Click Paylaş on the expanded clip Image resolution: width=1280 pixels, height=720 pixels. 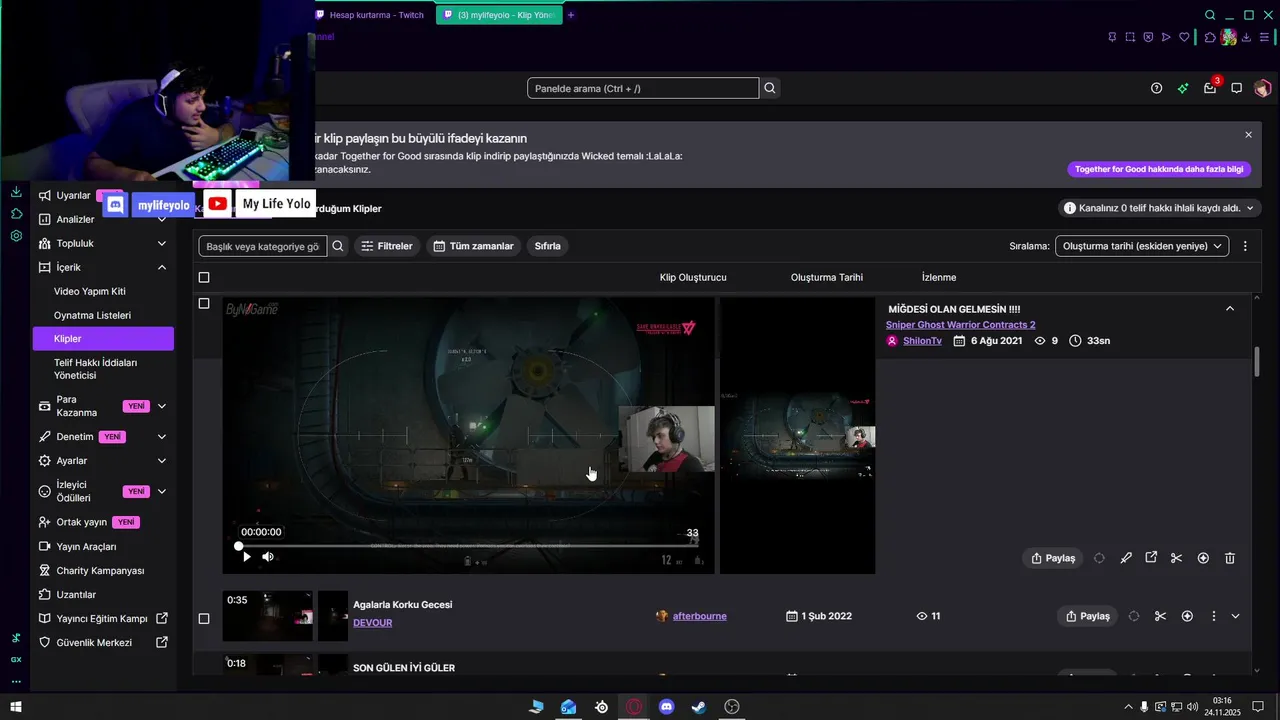click(1052, 558)
